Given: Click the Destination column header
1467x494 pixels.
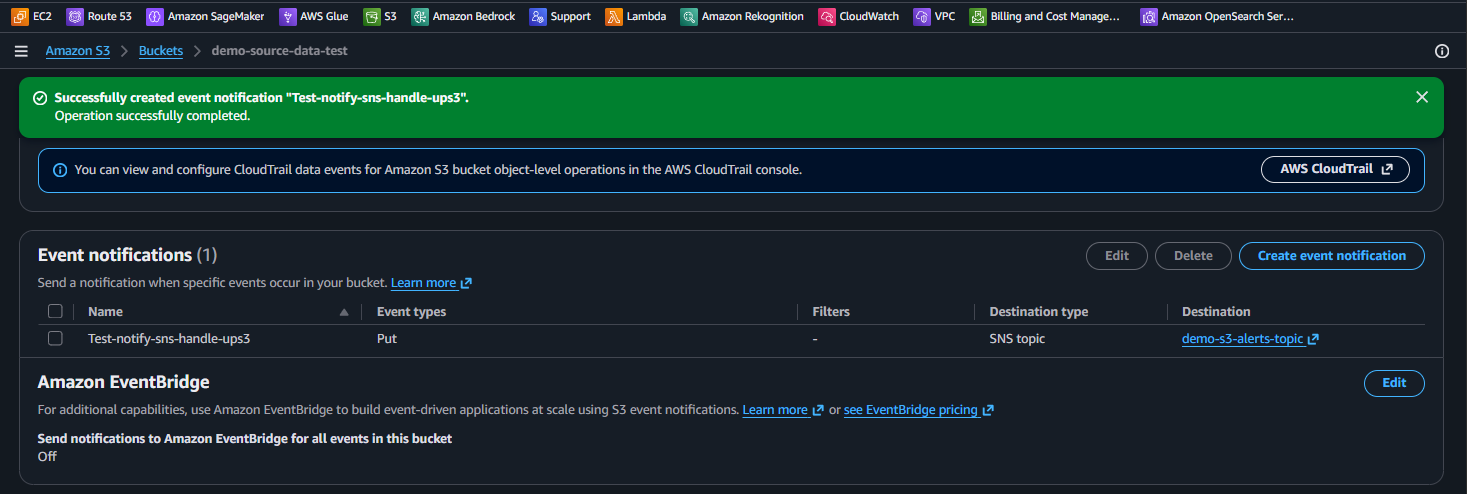Looking at the screenshot, I should 1216,312.
